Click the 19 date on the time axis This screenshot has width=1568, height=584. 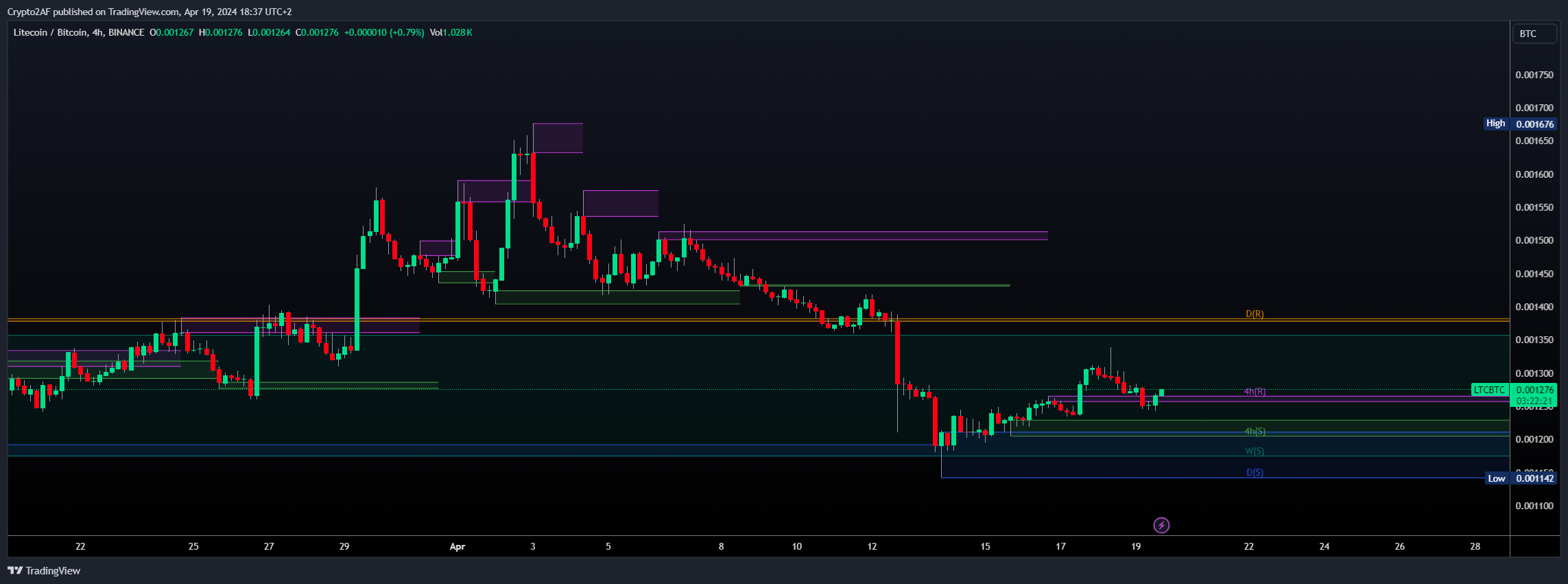(x=1137, y=547)
